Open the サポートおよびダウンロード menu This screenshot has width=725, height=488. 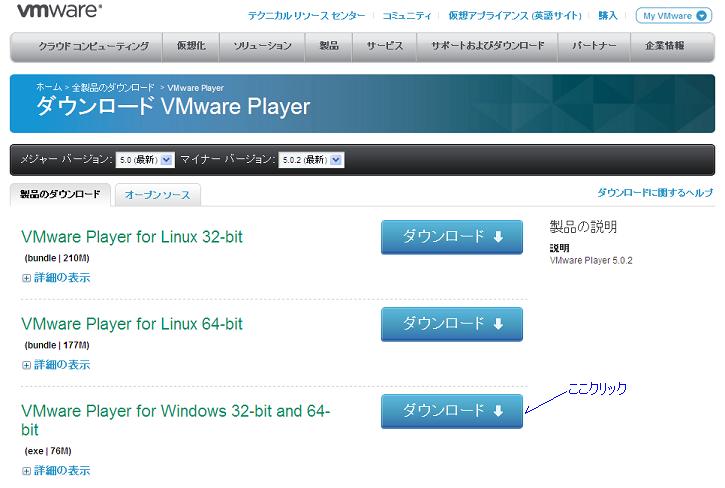pyautogui.click(x=488, y=47)
